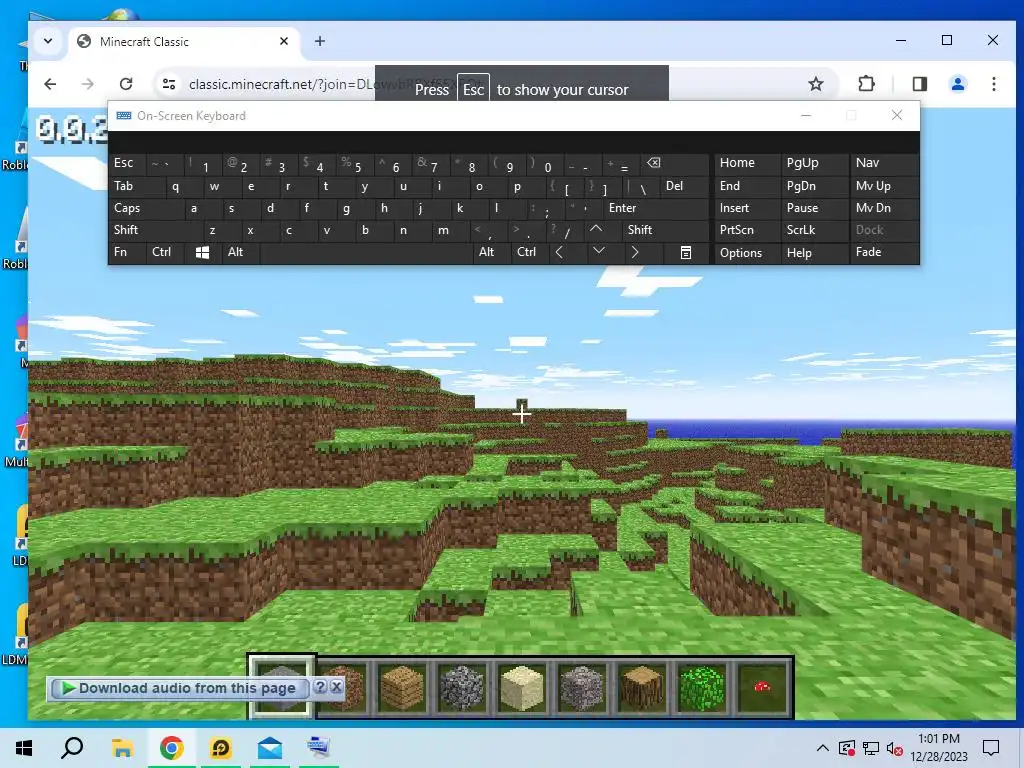Click the spacebar on On-Screen Keyboard
The image size is (1024, 768).
(366, 252)
